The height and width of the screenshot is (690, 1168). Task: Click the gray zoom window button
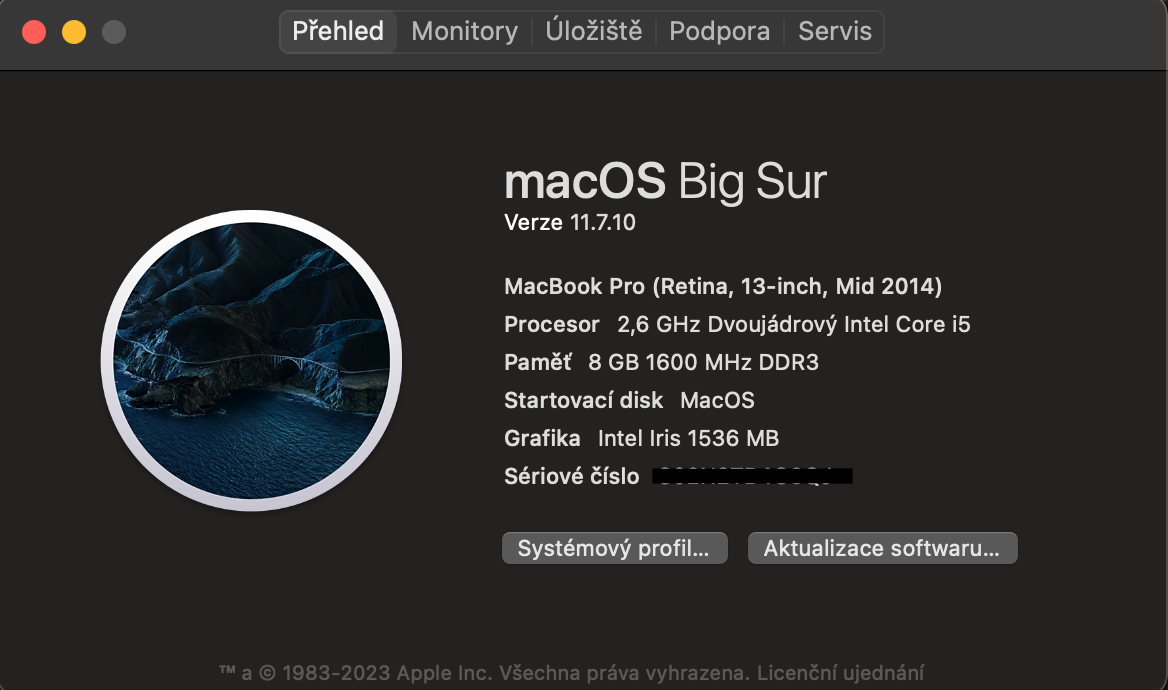pyautogui.click(x=114, y=31)
